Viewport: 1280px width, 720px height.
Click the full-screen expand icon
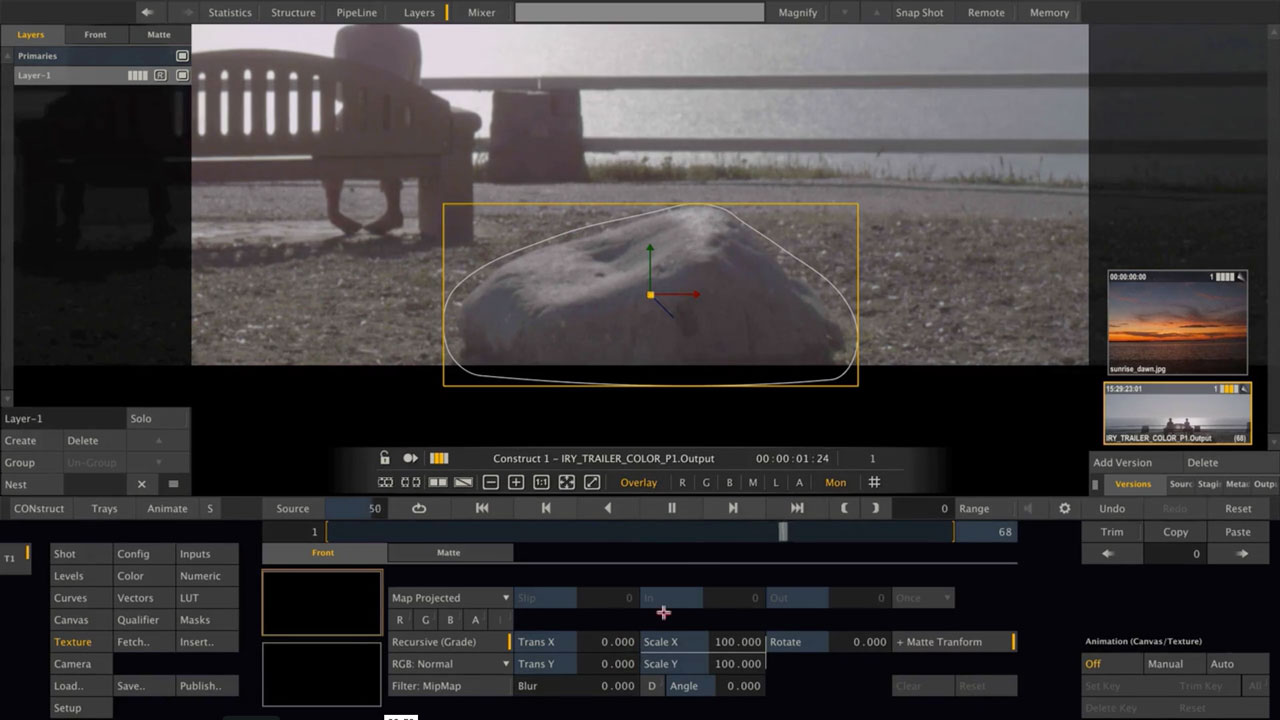tap(592, 482)
